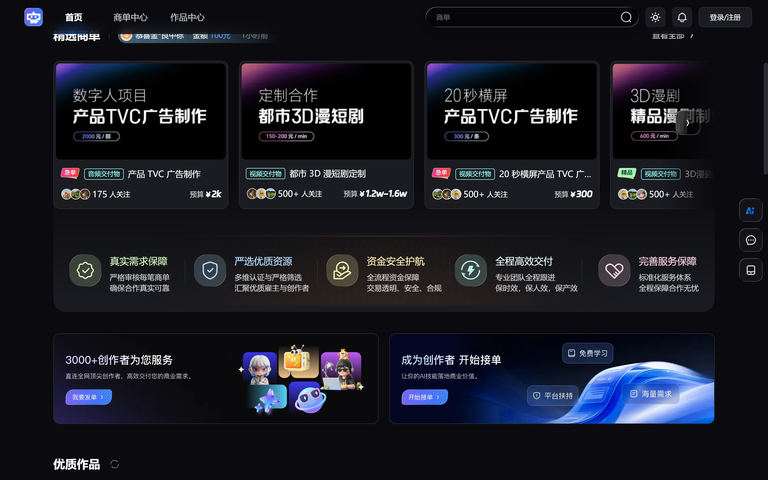Refresh 优质作品 with the reload icon

pos(115,464)
